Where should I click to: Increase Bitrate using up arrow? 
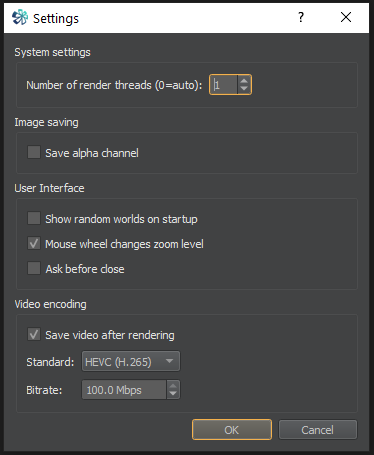173,385
